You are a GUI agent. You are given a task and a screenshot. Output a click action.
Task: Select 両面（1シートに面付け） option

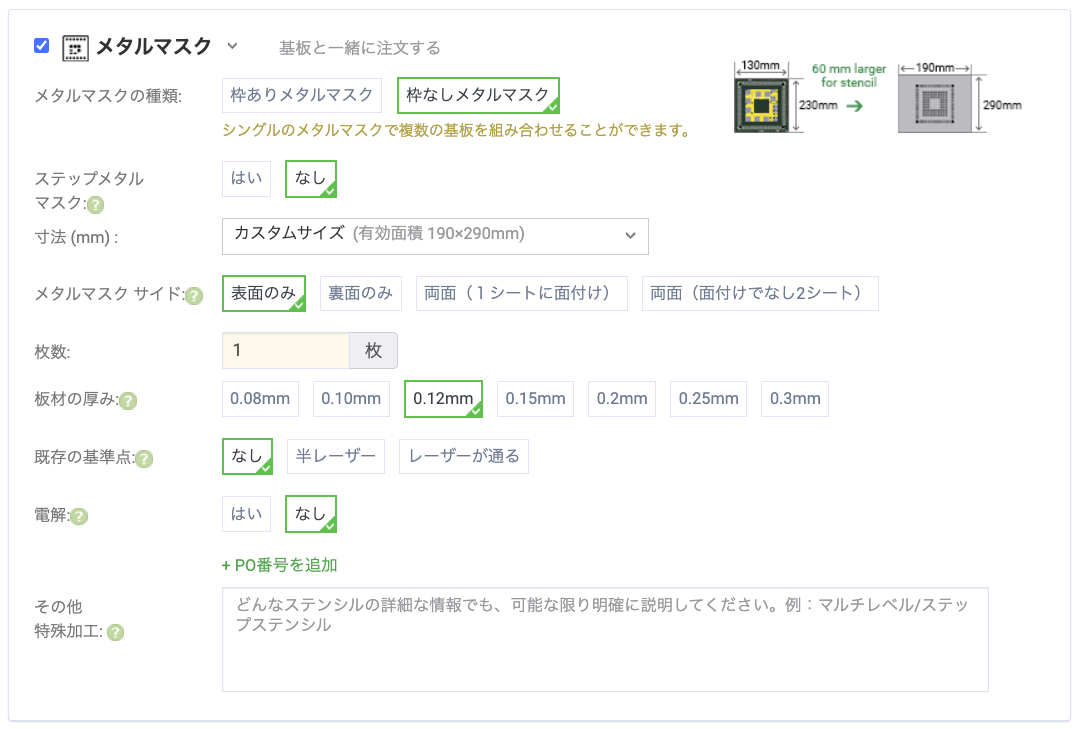pos(521,294)
